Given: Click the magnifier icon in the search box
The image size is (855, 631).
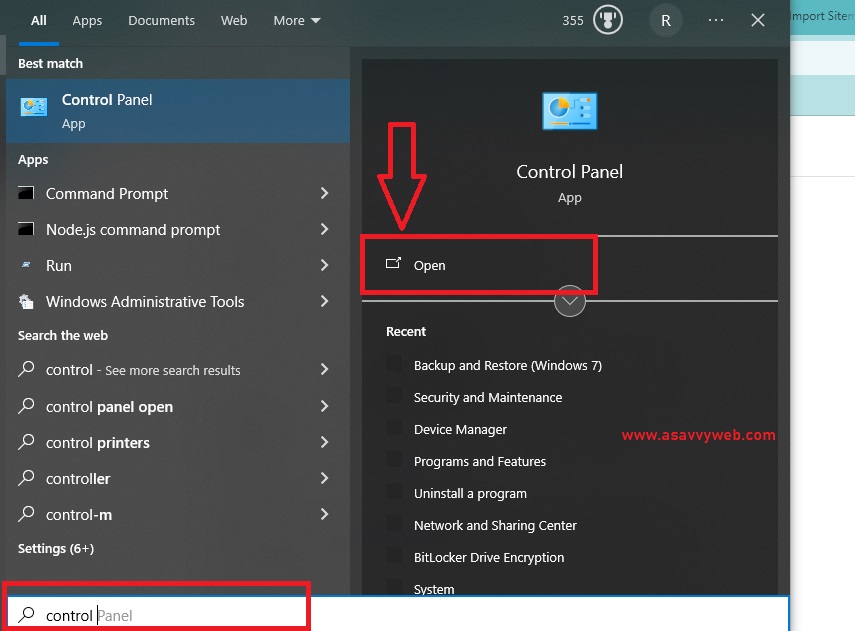Looking at the screenshot, I should click(26, 615).
